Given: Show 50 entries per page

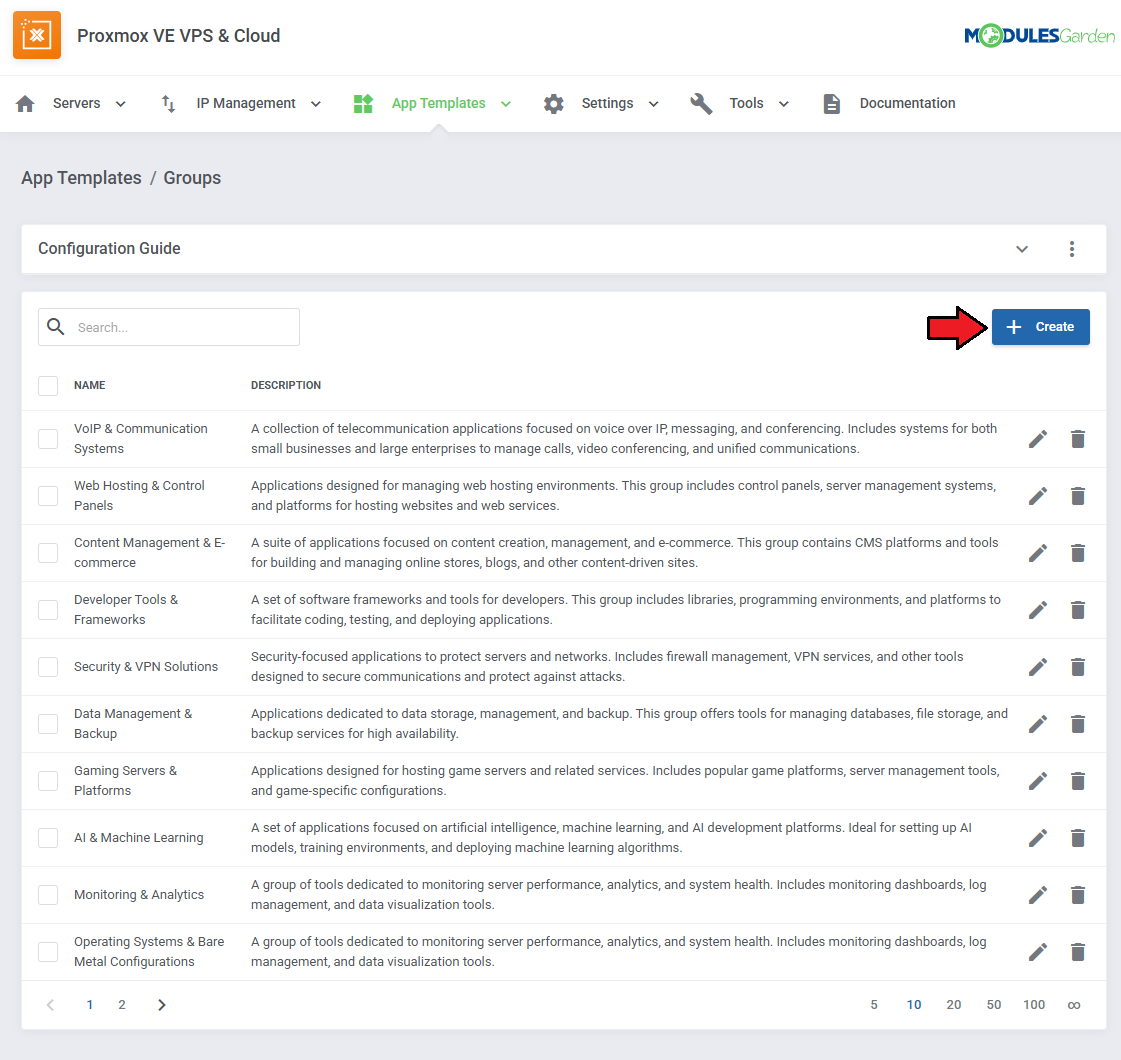Looking at the screenshot, I should [994, 1005].
